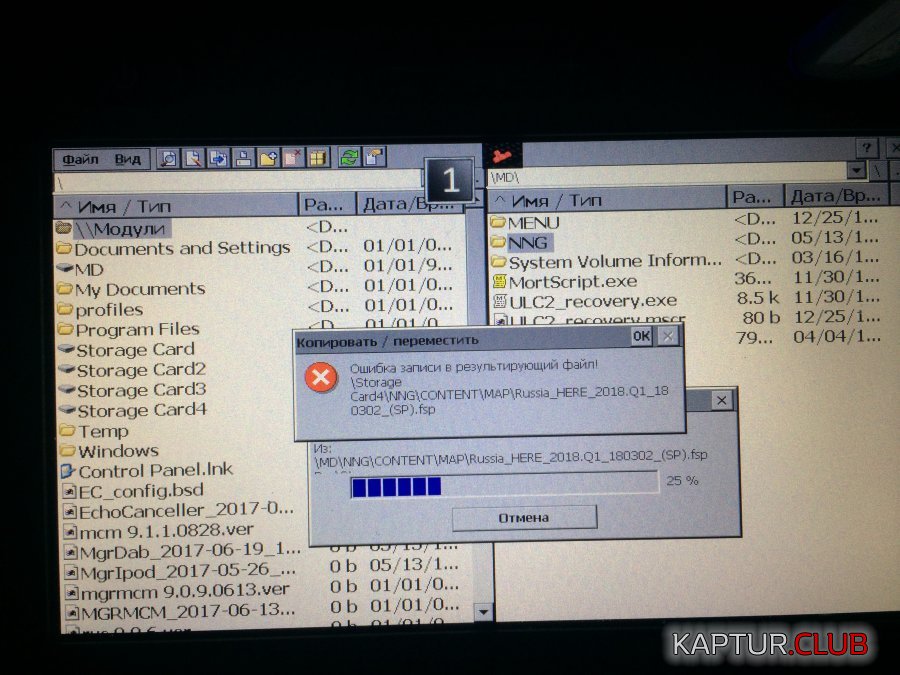Click the Copy files toolbar icon
Viewport: 900px width, 675px height.
click(x=218, y=158)
